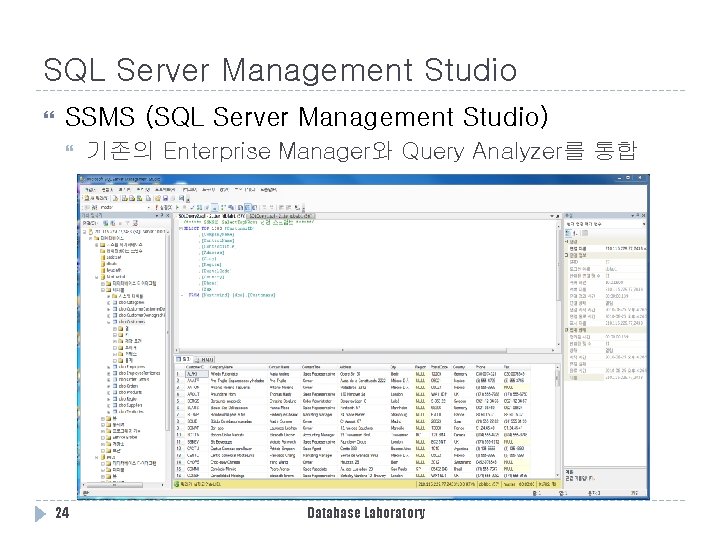Select the ALFKI cell in results row 1

click(x=197, y=374)
